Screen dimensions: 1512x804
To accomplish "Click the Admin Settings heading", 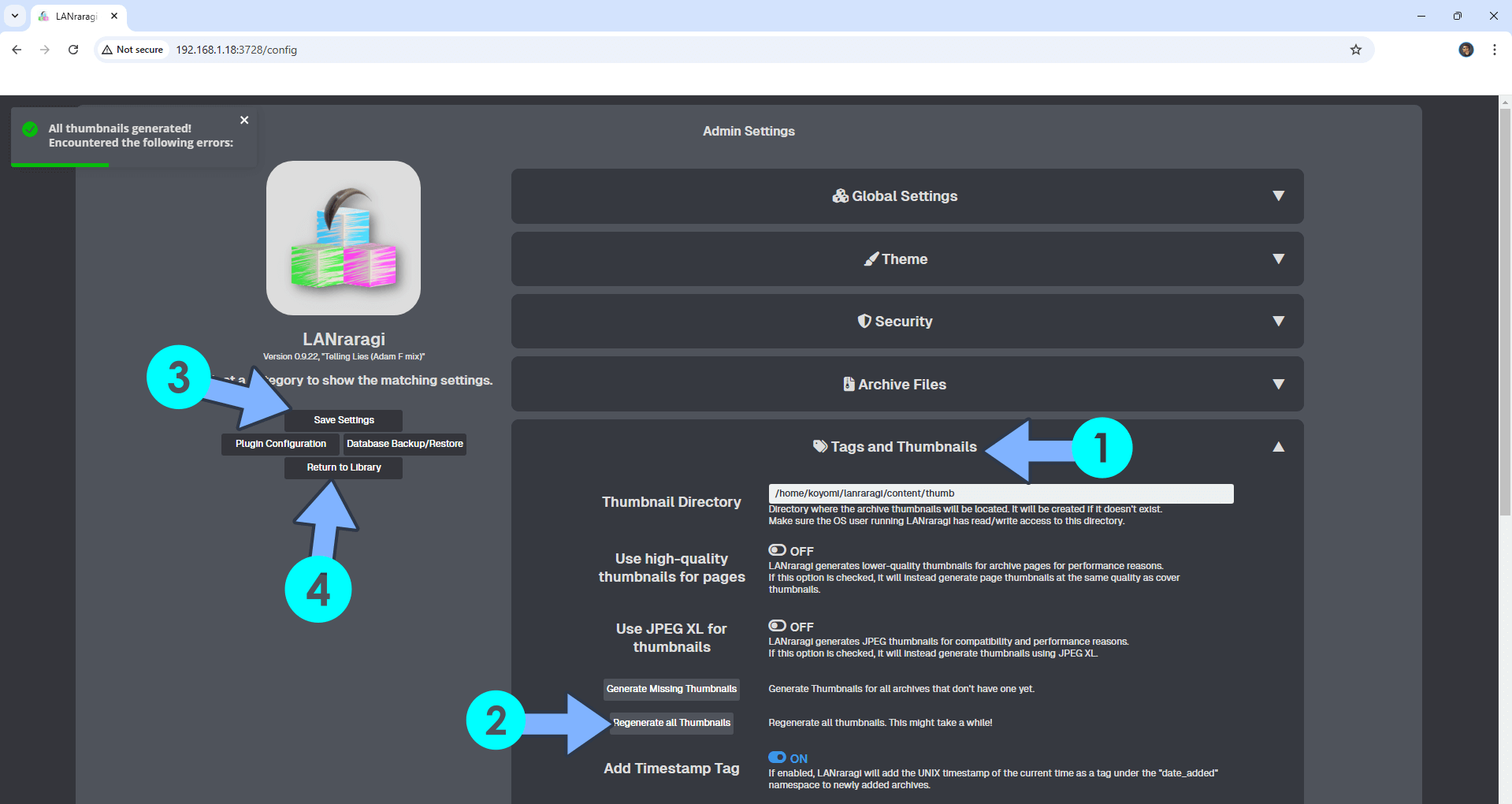I will click(x=749, y=131).
